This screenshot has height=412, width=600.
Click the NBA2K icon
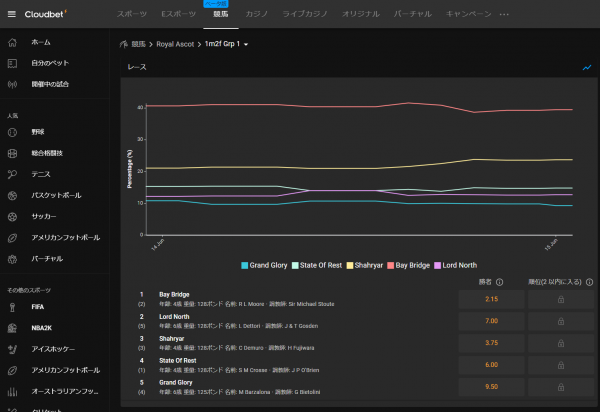[x=12, y=328]
